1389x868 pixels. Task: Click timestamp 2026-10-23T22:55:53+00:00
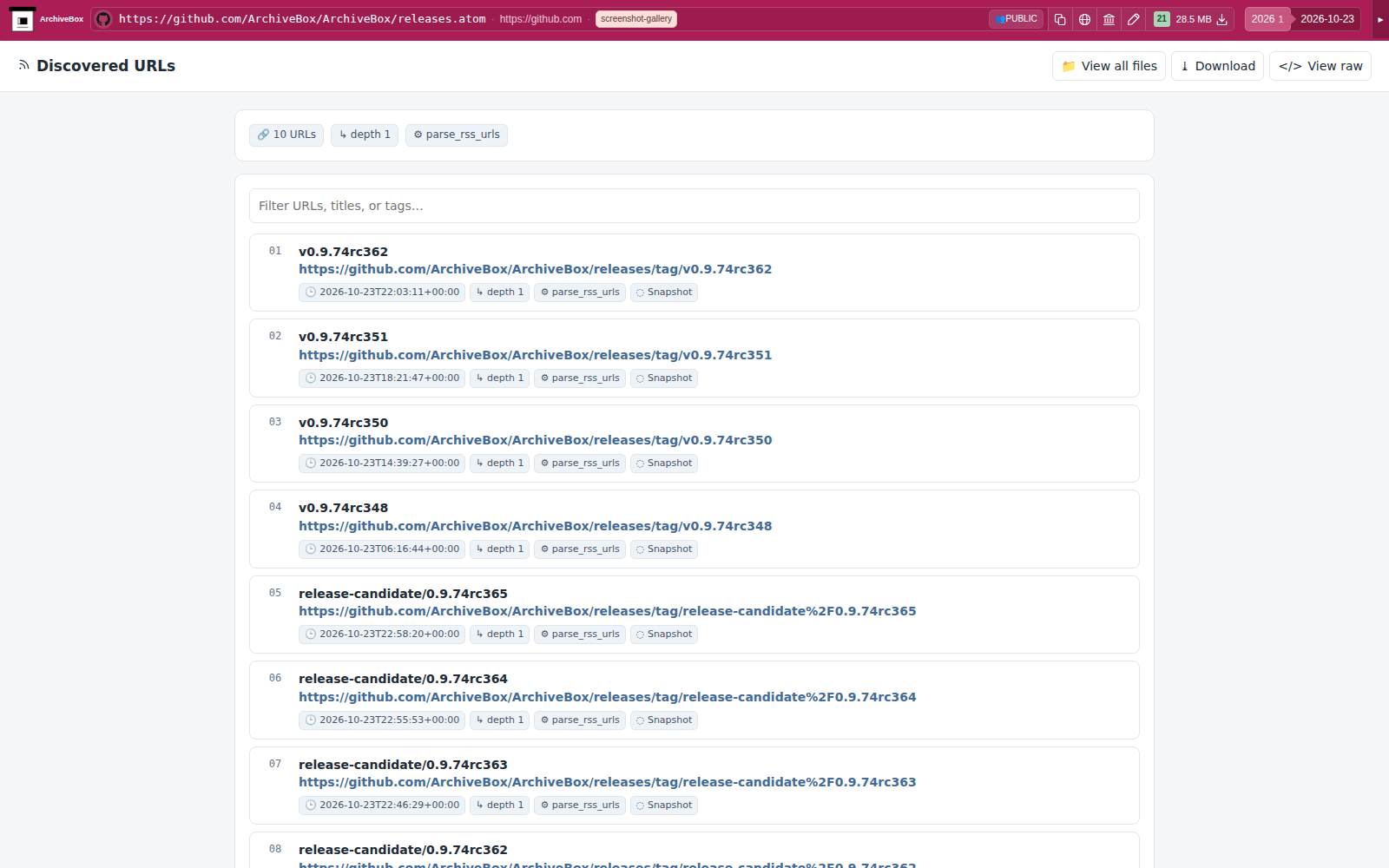382,720
